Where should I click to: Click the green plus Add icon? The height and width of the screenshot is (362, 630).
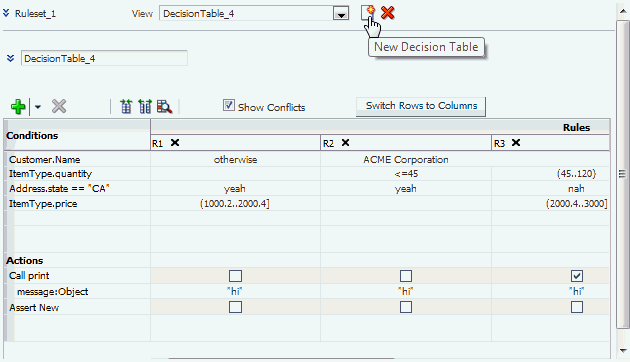18,106
